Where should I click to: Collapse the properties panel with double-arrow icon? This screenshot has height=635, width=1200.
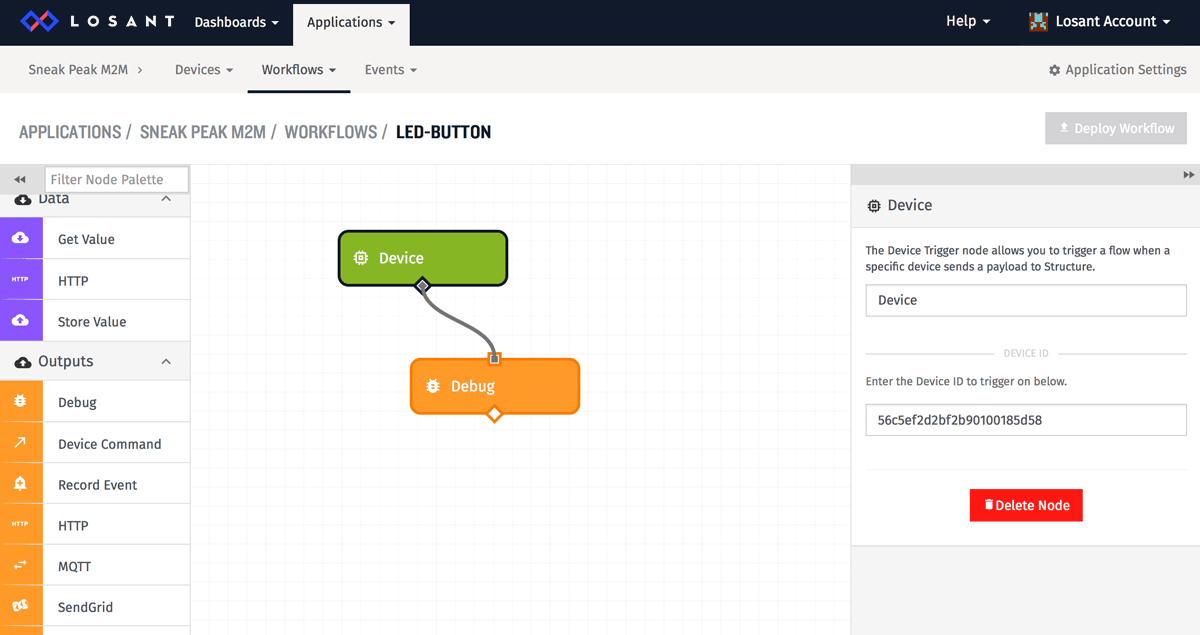pos(1188,175)
